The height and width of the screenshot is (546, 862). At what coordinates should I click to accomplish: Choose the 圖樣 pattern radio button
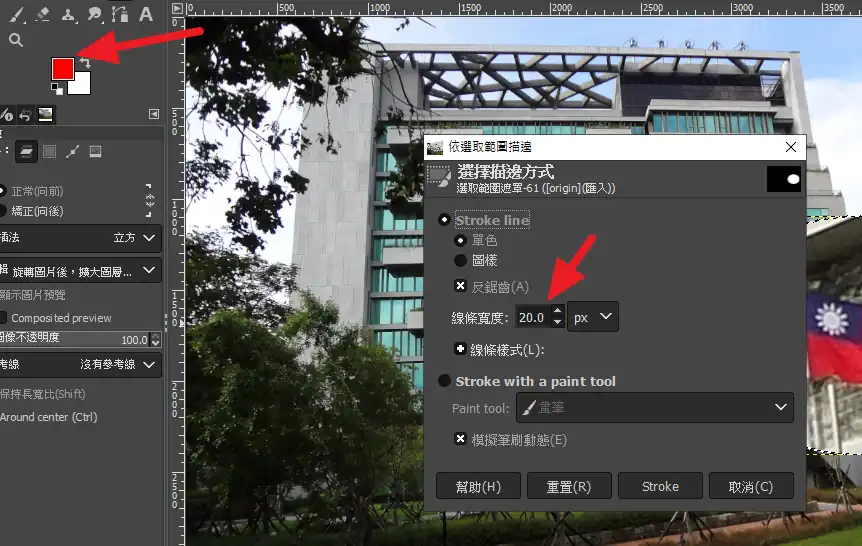[x=460, y=260]
